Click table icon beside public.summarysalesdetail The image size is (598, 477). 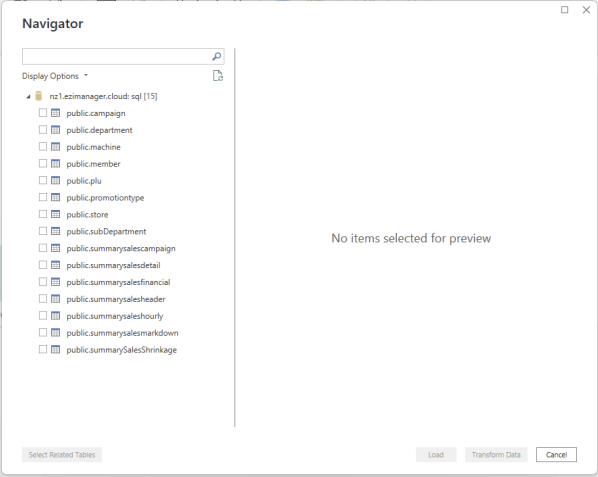click(x=55, y=265)
